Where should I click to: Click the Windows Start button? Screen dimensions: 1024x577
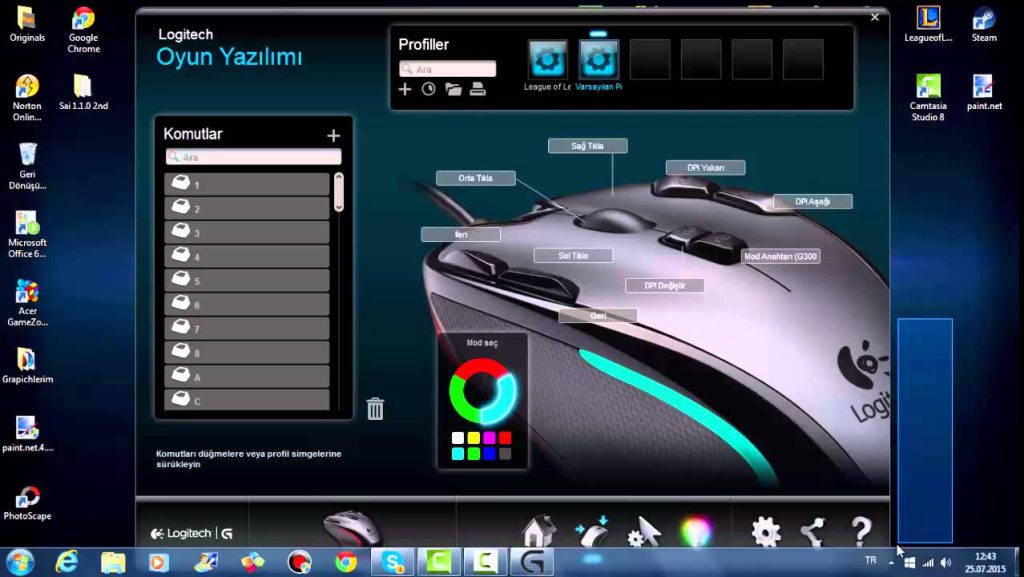click(19, 562)
